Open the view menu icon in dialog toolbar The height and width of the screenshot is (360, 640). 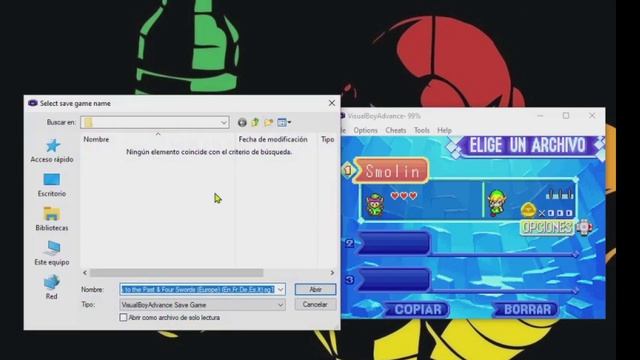pyautogui.click(x=284, y=122)
